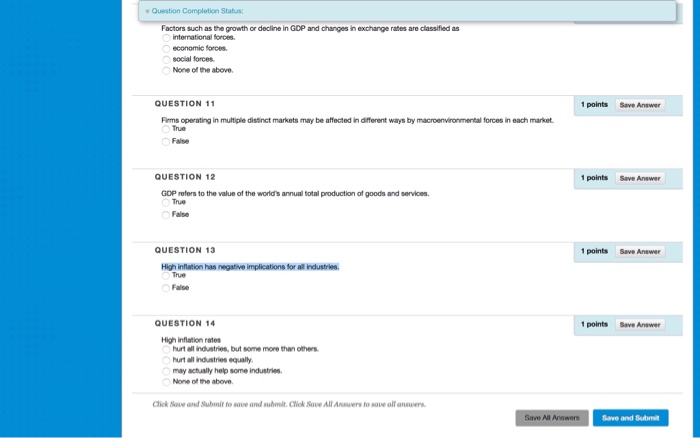Click '1 points' label of Question 12

(x=594, y=178)
